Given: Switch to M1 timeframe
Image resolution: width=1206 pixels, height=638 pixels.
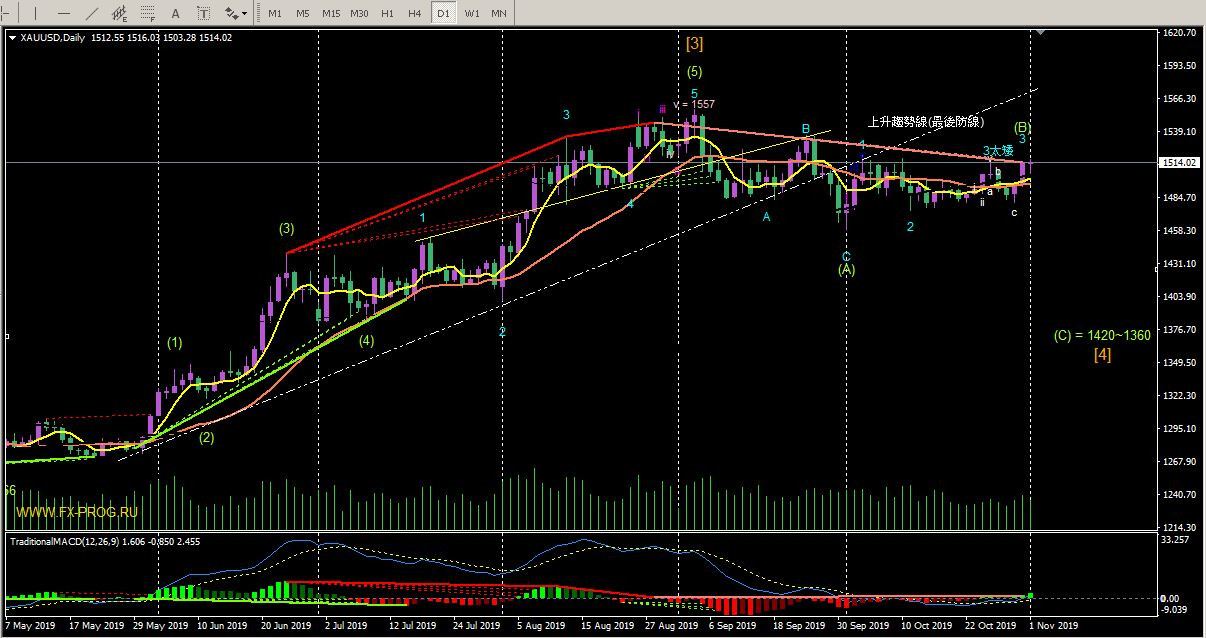Looking at the screenshot, I should (x=275, y=13).
